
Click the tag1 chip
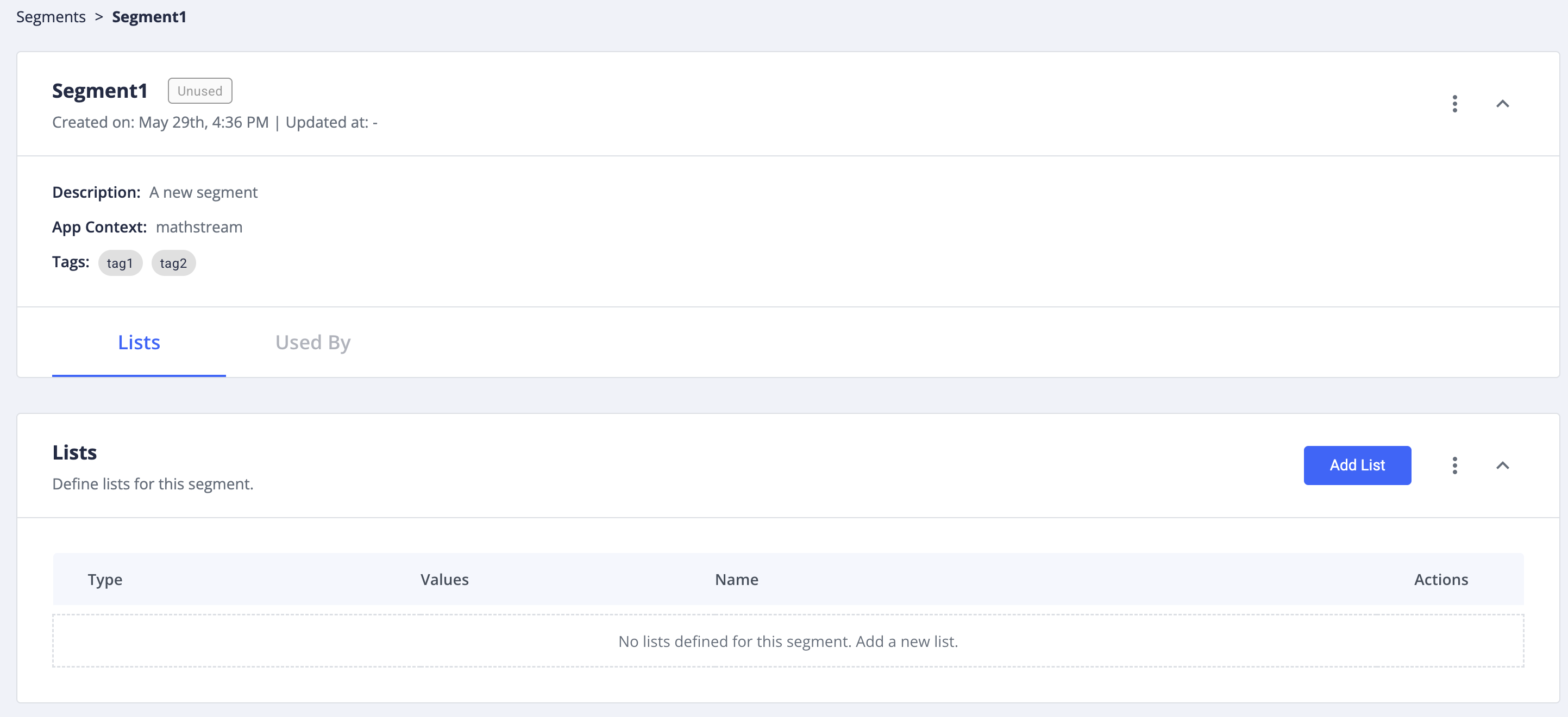click(x=120, y=263)
